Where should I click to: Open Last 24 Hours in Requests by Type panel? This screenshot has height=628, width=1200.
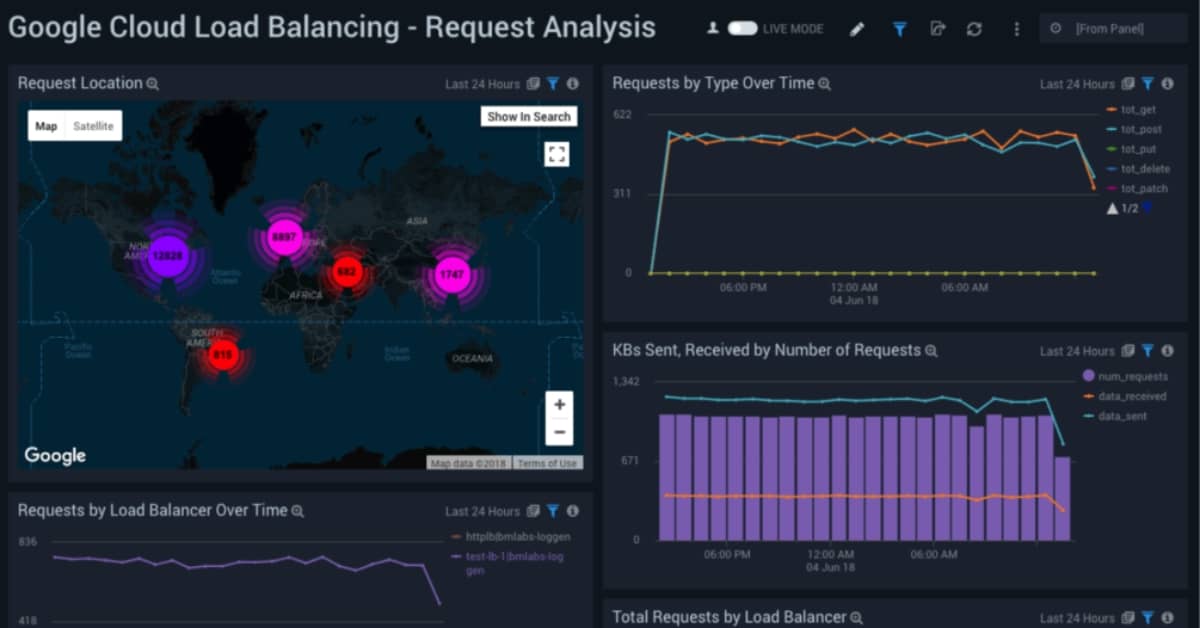point(1077,85)
